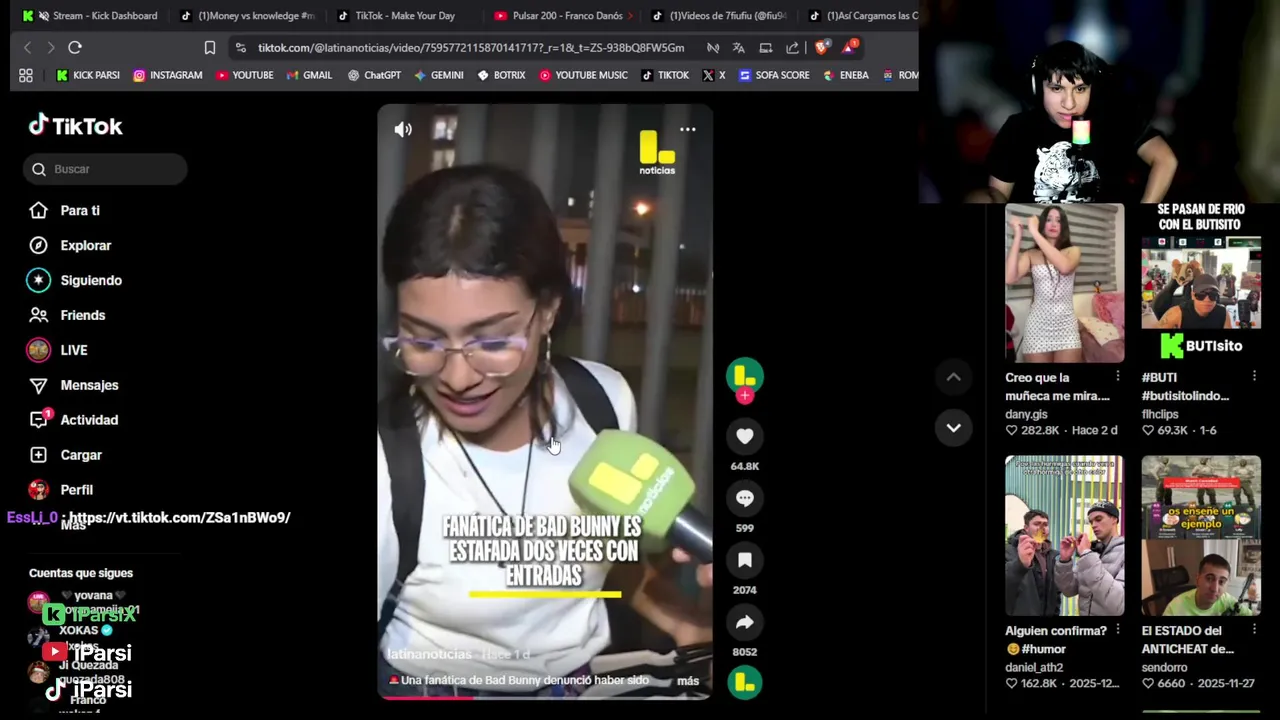Open Brave shields lion icon
Image resolution: width=1280 pixels, height=720 pixels.
pos(821,47)
